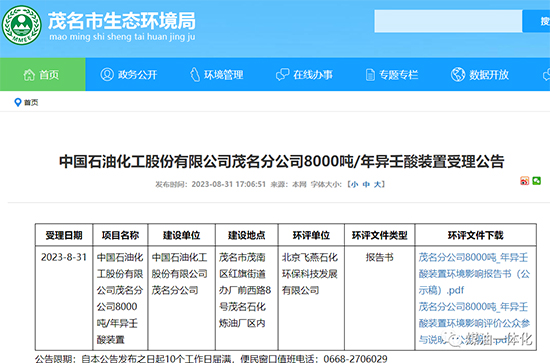The height and width of the screenshot is (363, 550).
Task: Set font size to 中
Action: click(x=366, y=184)
